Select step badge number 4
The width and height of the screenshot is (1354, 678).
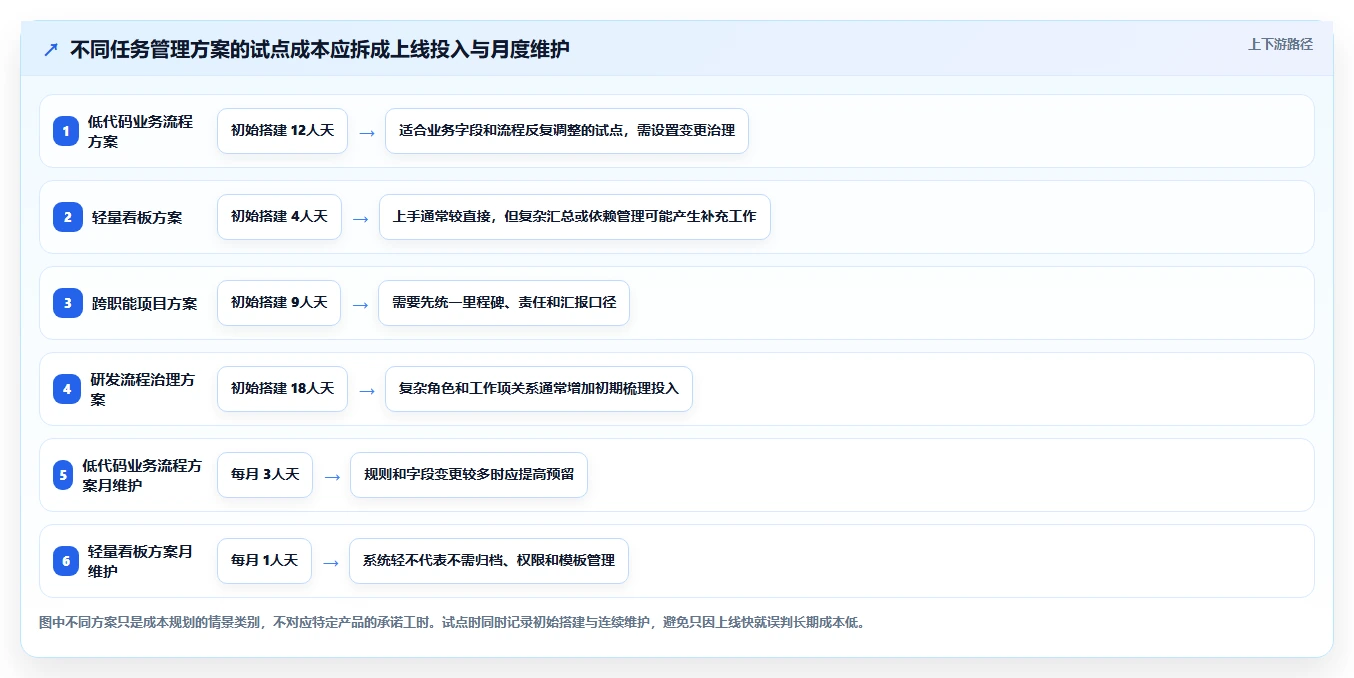(x=66, y=389)
